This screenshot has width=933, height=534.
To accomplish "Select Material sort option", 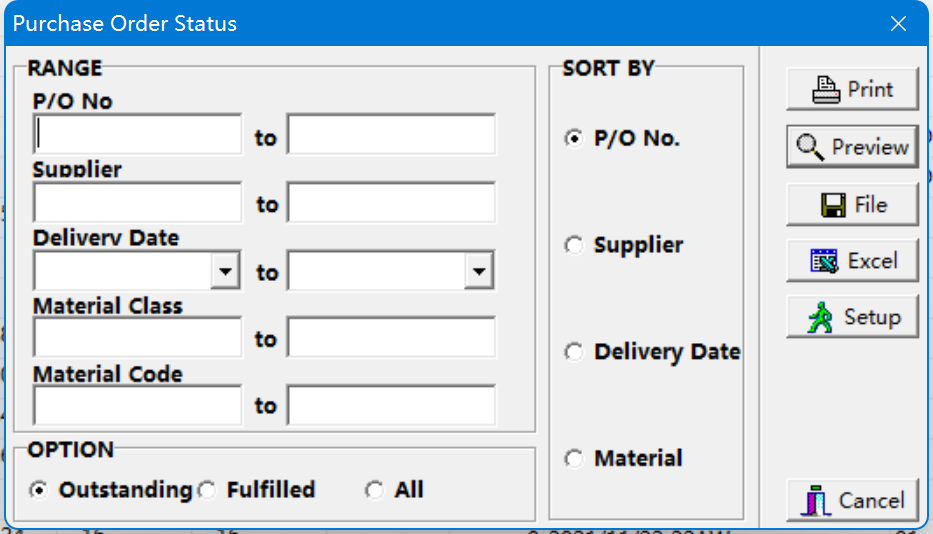I will click(574, 458).
